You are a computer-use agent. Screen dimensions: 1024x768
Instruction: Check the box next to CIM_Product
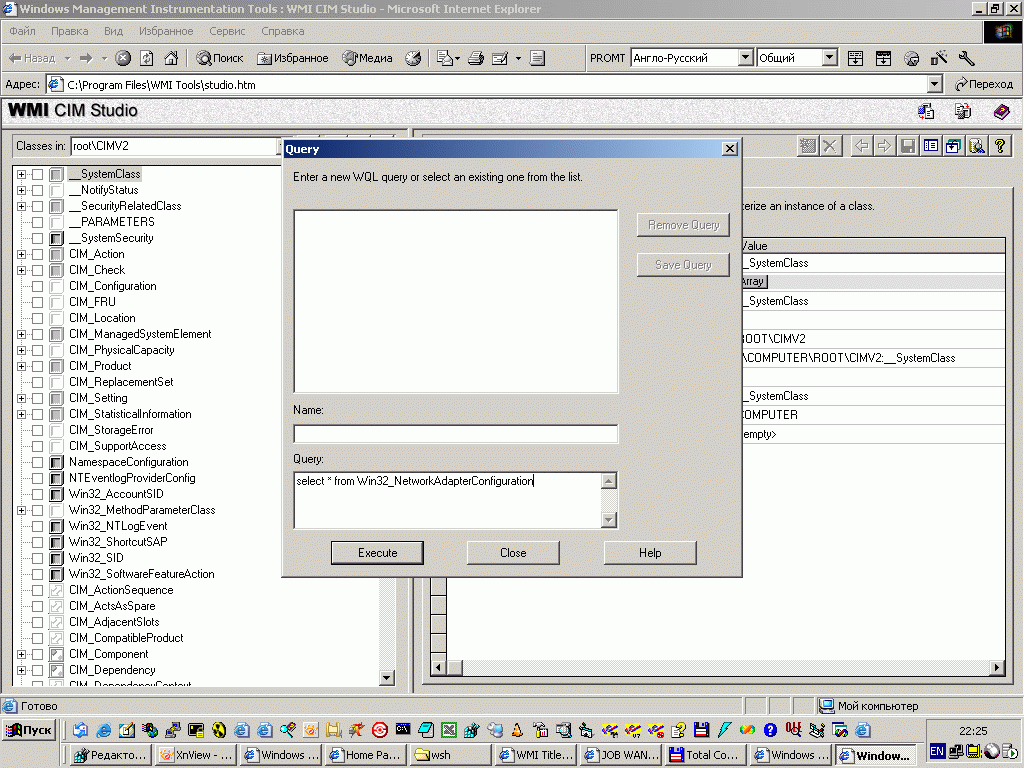pyautogui.click(x=38, y=366)
